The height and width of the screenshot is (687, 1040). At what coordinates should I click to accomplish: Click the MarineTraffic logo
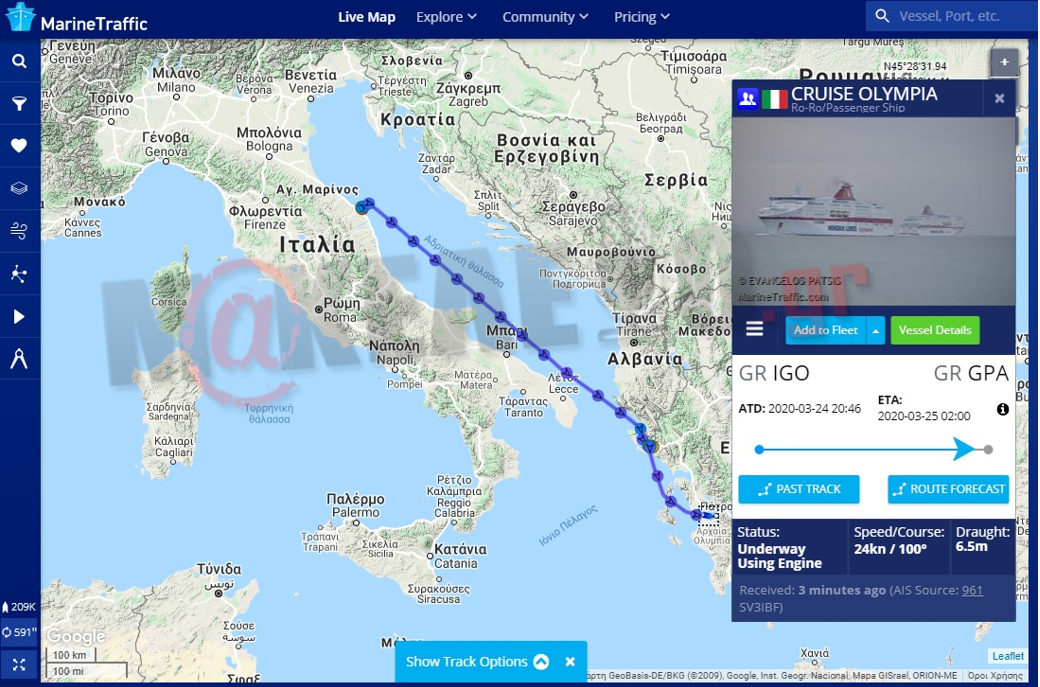point(77,19)
